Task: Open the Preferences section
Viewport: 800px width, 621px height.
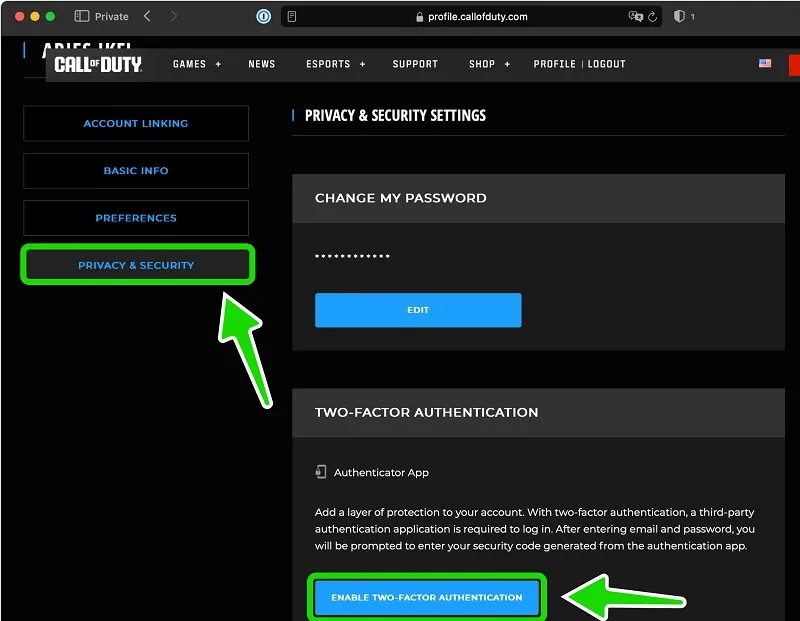Action: tap(136, 218)
